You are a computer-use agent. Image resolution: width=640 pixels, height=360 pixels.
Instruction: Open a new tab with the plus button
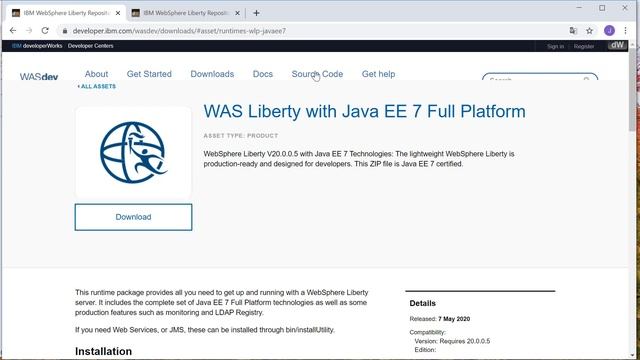(256, 13)
